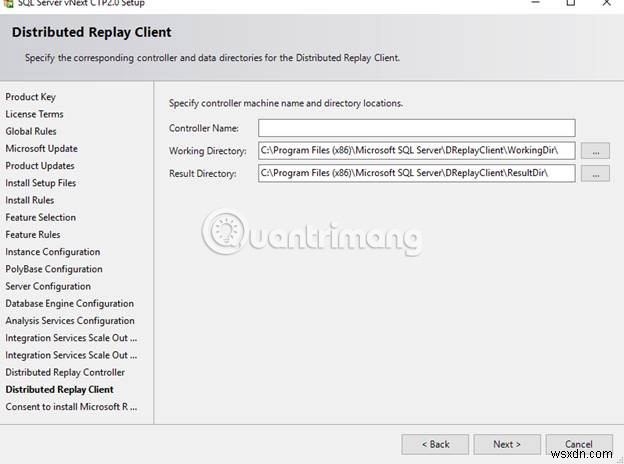The width and height of the screenshot is (624, 464).
Task: Close the setup window
Action: coord(606,3)
